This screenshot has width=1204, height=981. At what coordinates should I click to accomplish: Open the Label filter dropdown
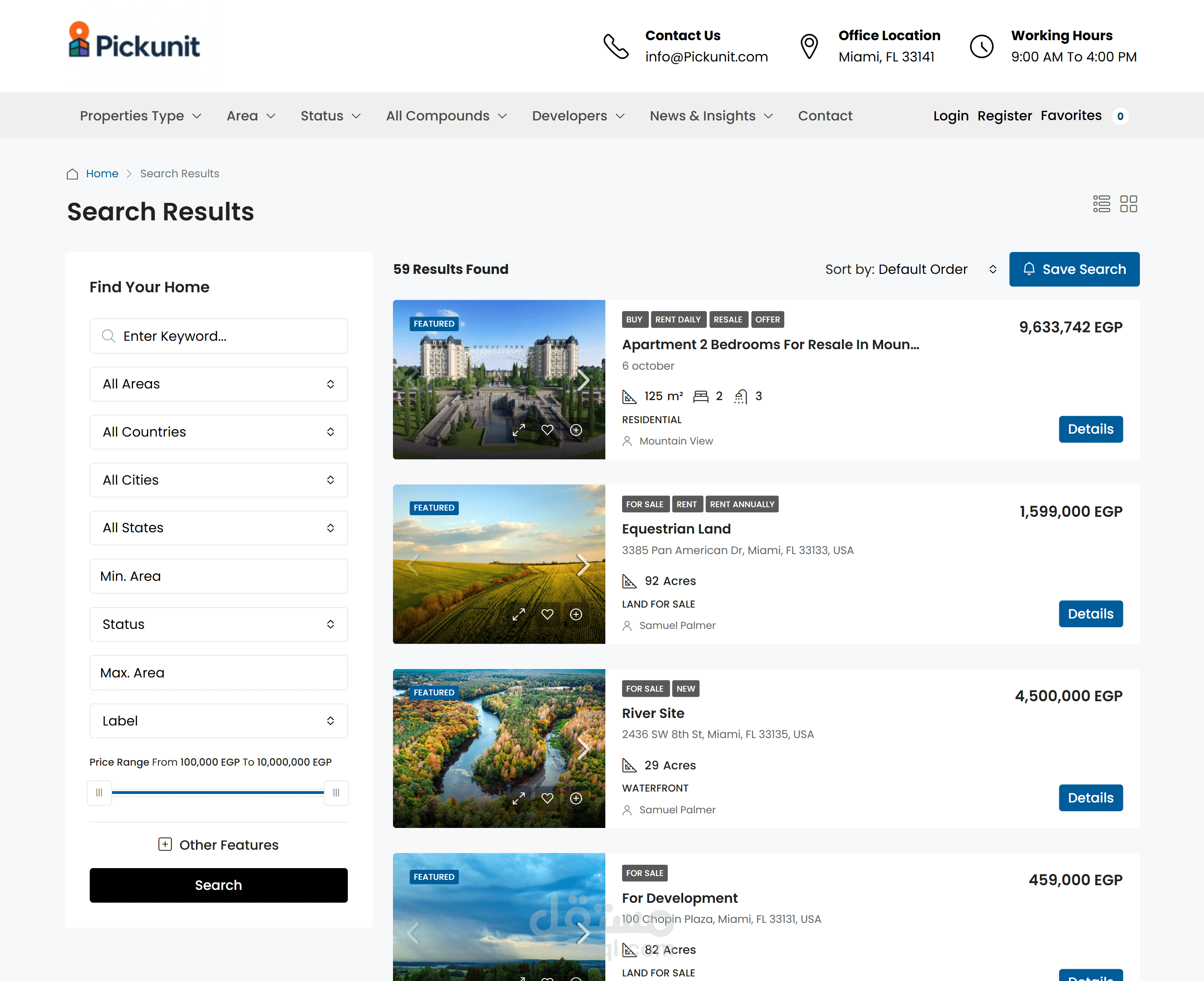(219, 721)
